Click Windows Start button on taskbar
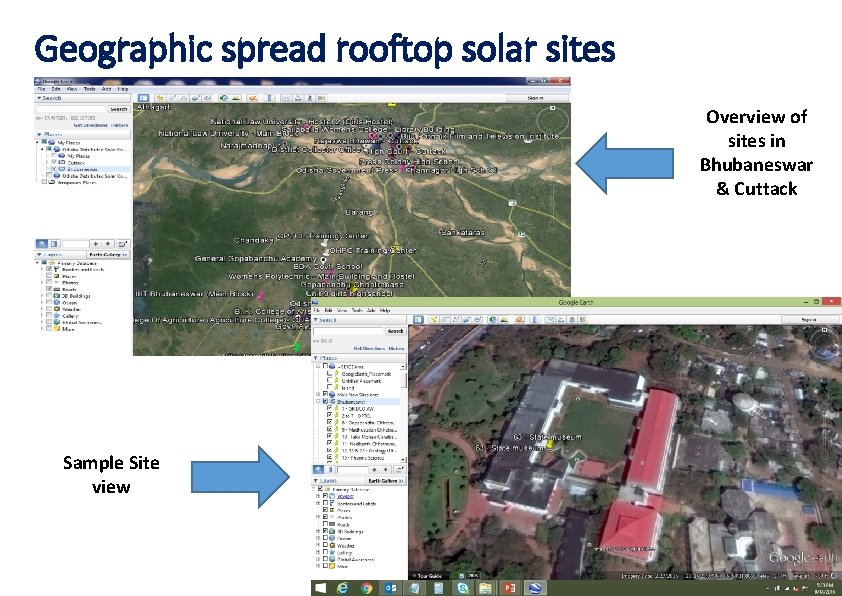842x596 pixels. [x=320, y=588]
